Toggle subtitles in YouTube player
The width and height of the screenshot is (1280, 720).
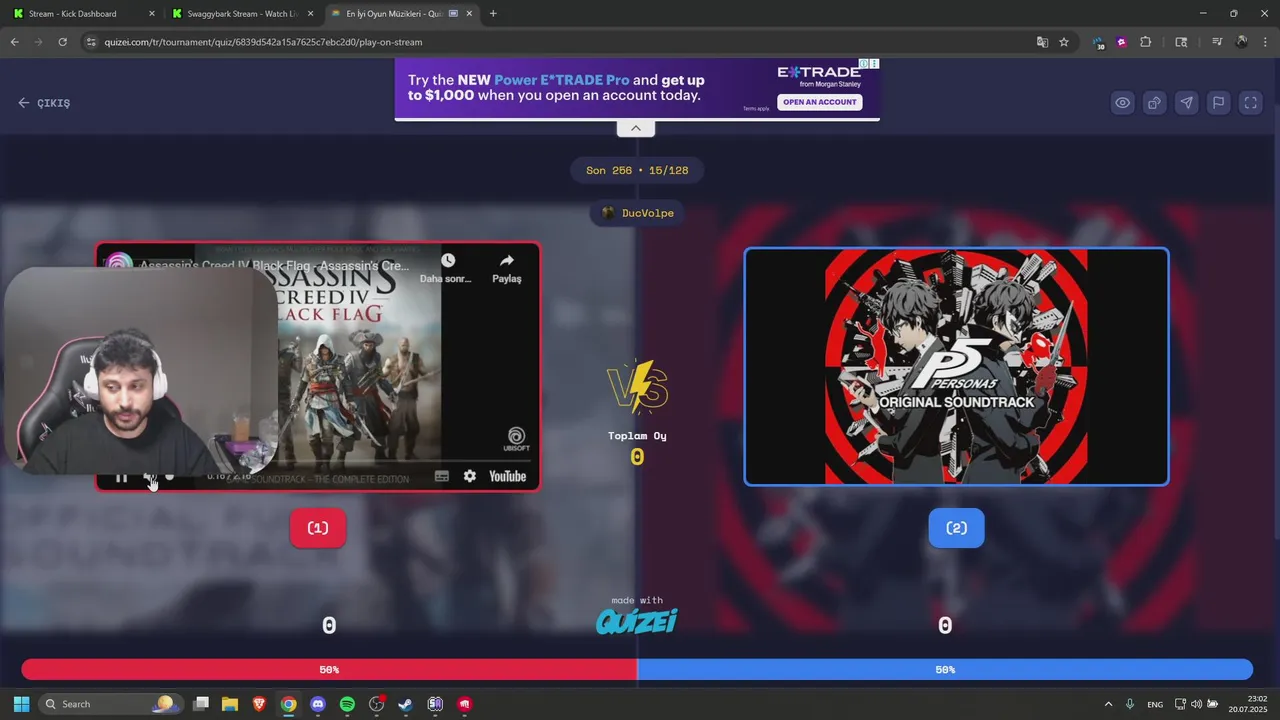click(x=442, y=477)
